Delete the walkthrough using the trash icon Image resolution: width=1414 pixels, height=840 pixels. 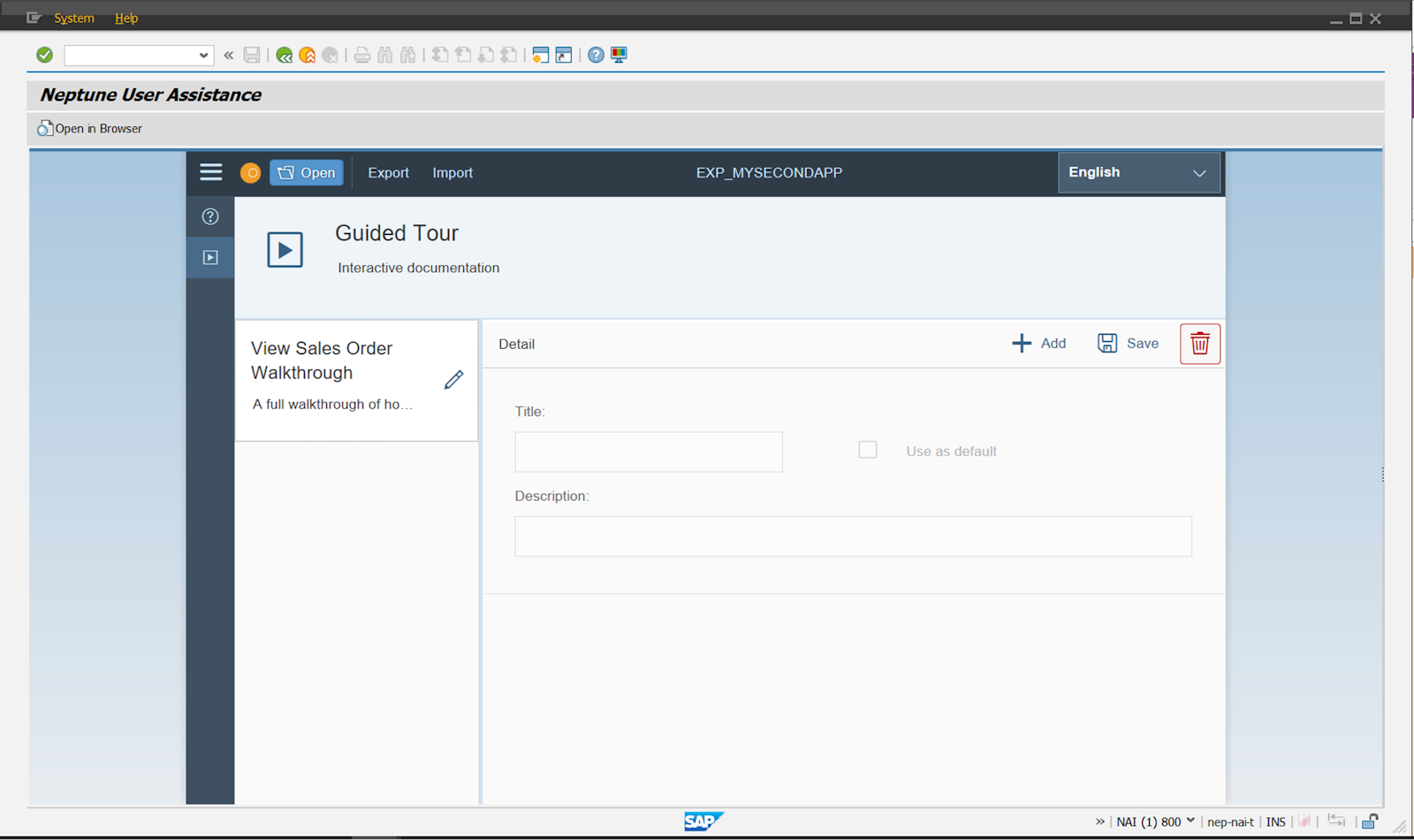click(1199, 344)
